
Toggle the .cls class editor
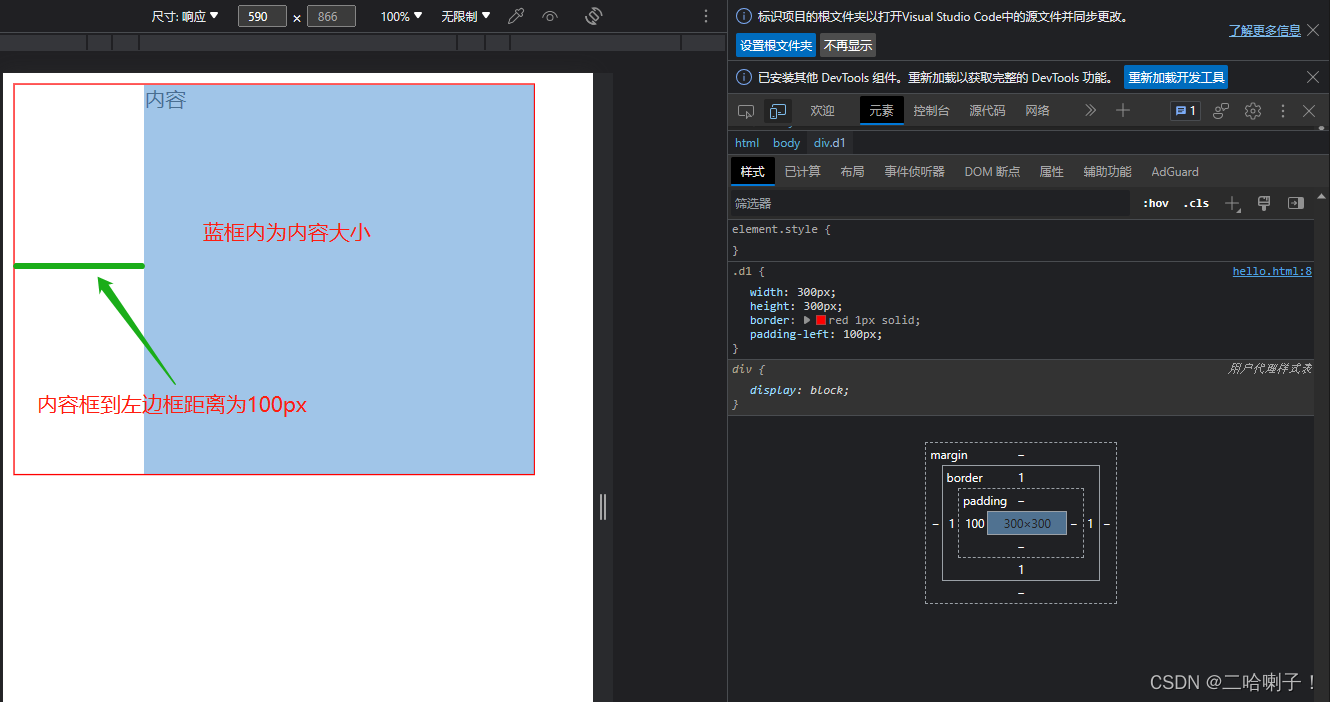1195,203
